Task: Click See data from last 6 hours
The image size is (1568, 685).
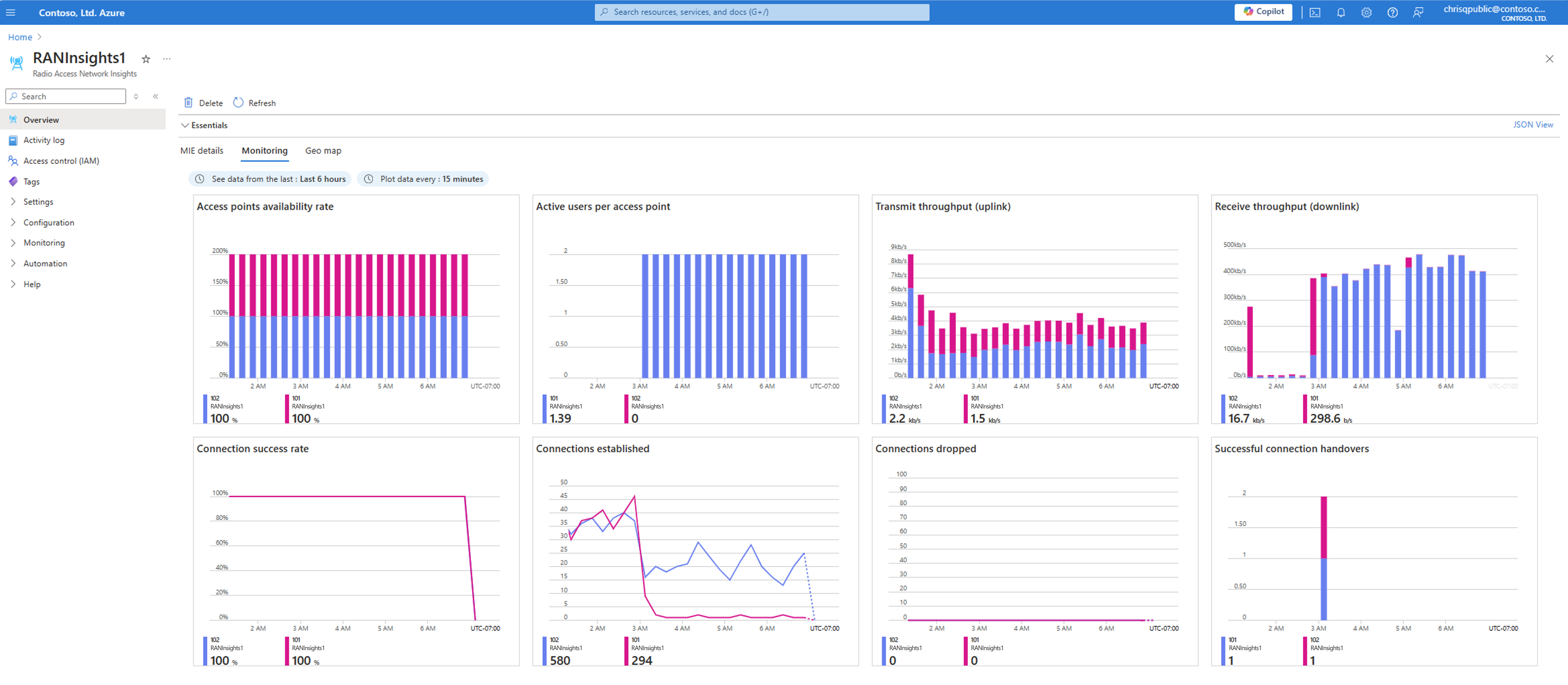Action: point(270,179)
